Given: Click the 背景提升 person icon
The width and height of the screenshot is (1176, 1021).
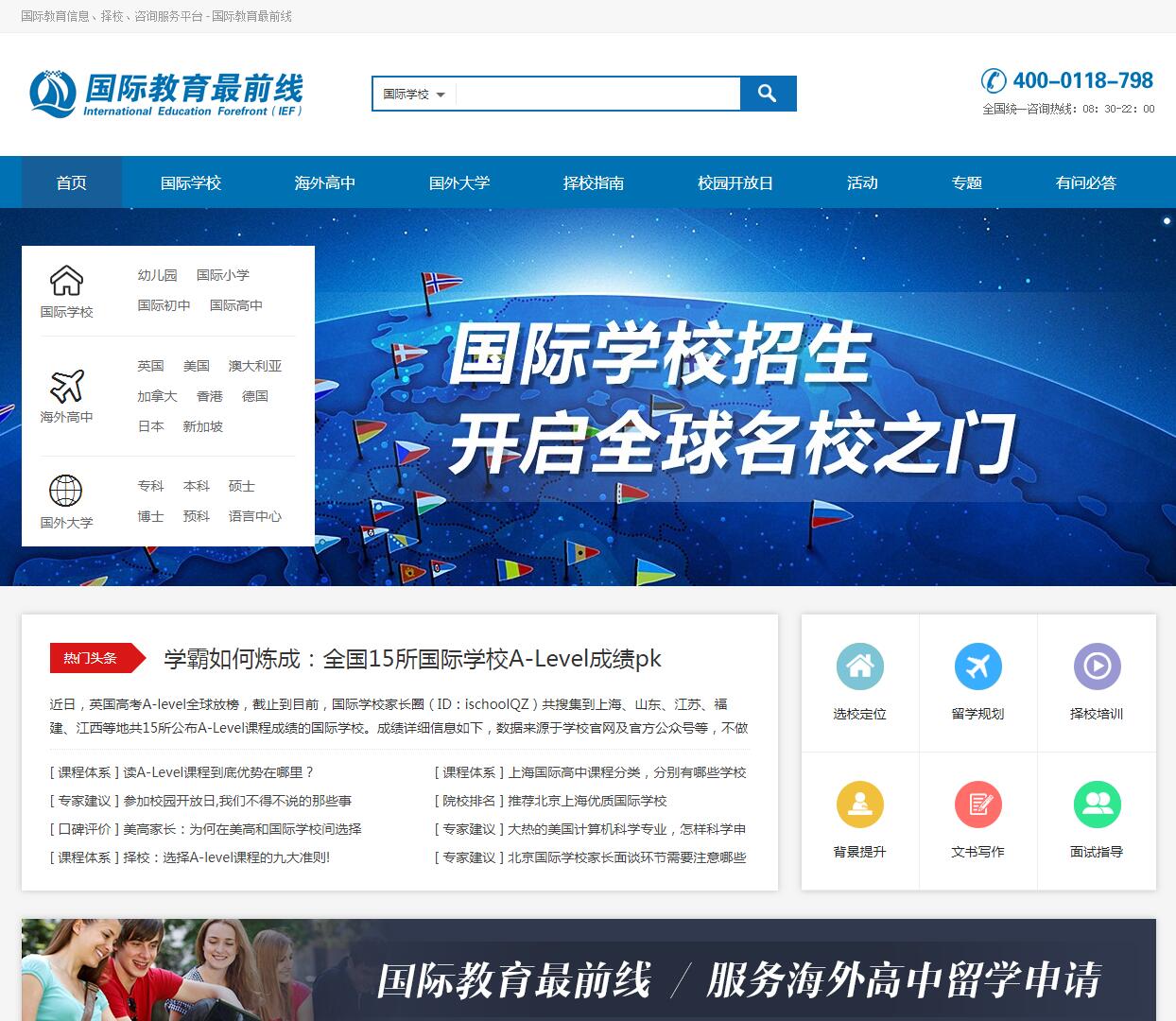Looking at the screenshot, I should (x=860, y=805).
